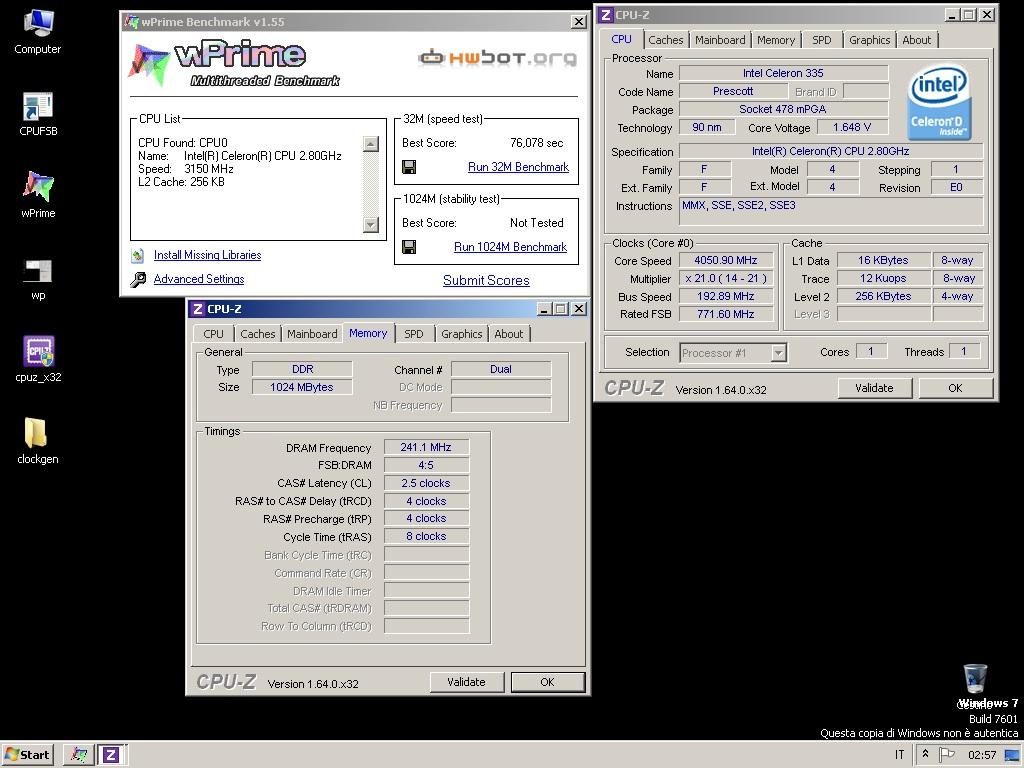This screenshot has height=768, width=1024.
Task: Select About tab in the CPU-Z Memory window
Action: coord(508,334)
